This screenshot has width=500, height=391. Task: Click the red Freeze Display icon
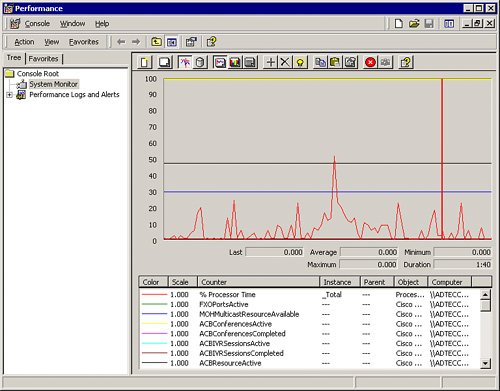370,62
